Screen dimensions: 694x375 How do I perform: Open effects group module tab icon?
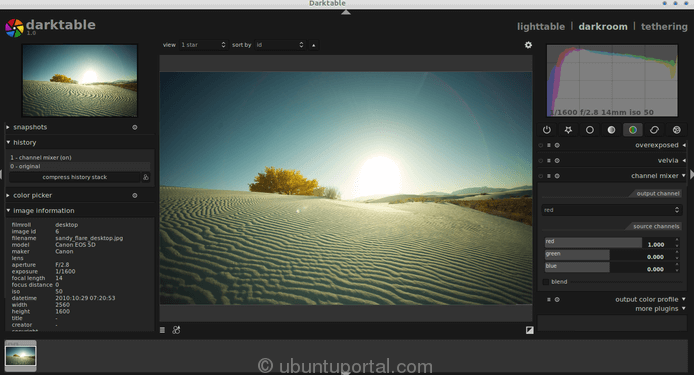pyautogui.click(x=676, y=130)
